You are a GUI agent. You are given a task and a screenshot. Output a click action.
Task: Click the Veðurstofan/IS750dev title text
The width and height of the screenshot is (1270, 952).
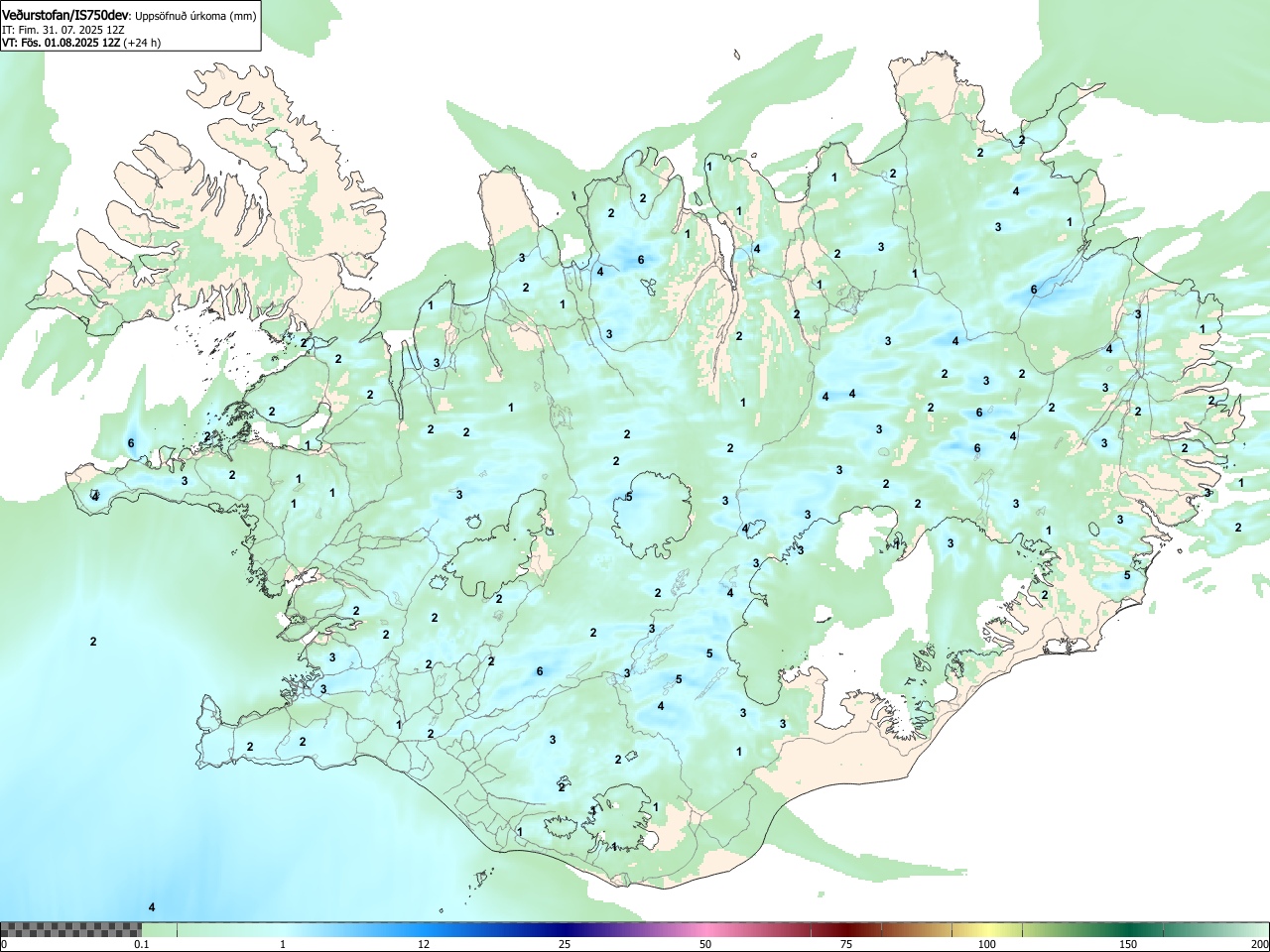(x=65, y=15)
